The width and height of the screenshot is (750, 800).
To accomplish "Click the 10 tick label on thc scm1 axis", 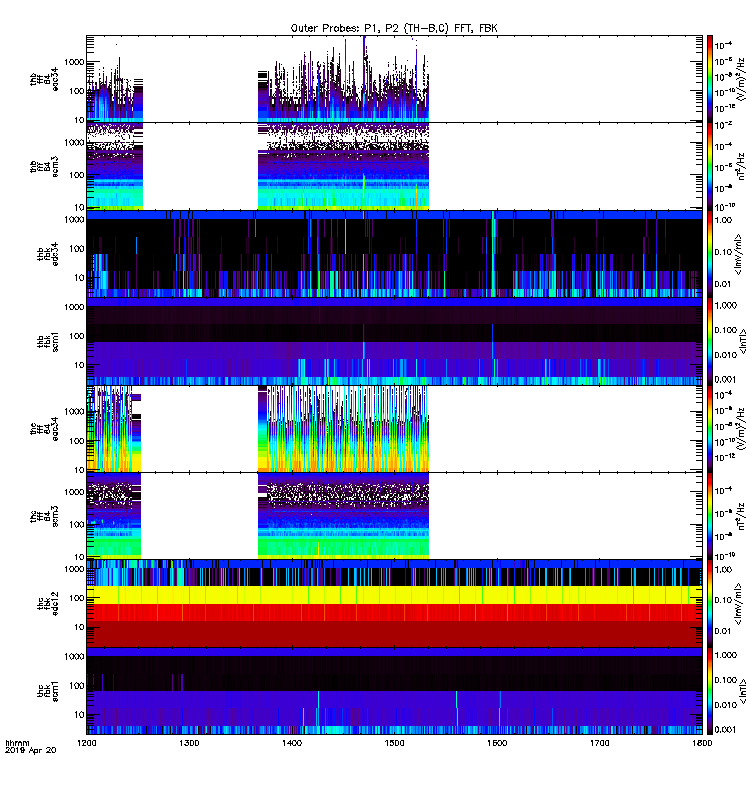I will coord(79,715).
